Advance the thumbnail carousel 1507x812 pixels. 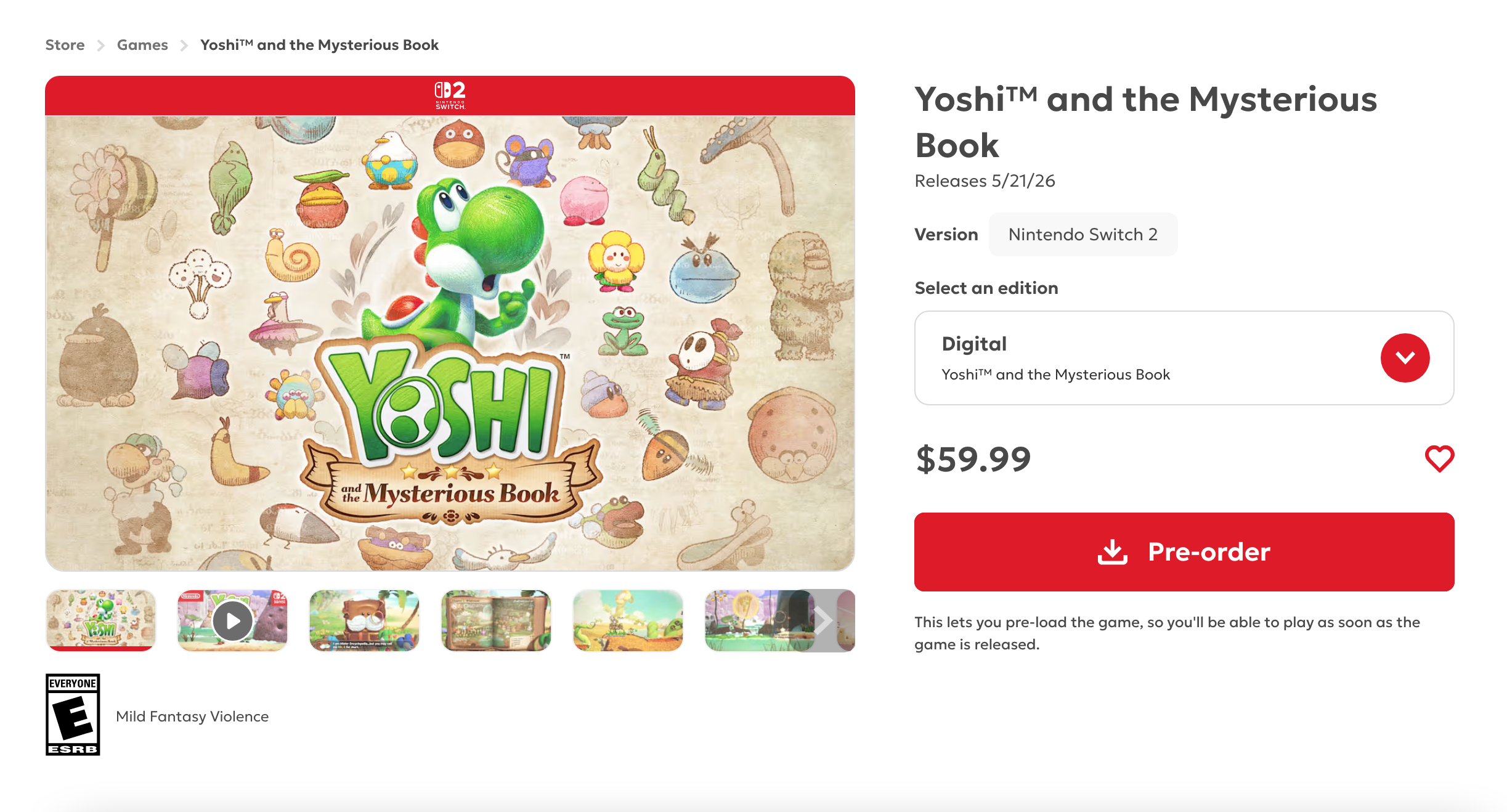pos(823,620)
